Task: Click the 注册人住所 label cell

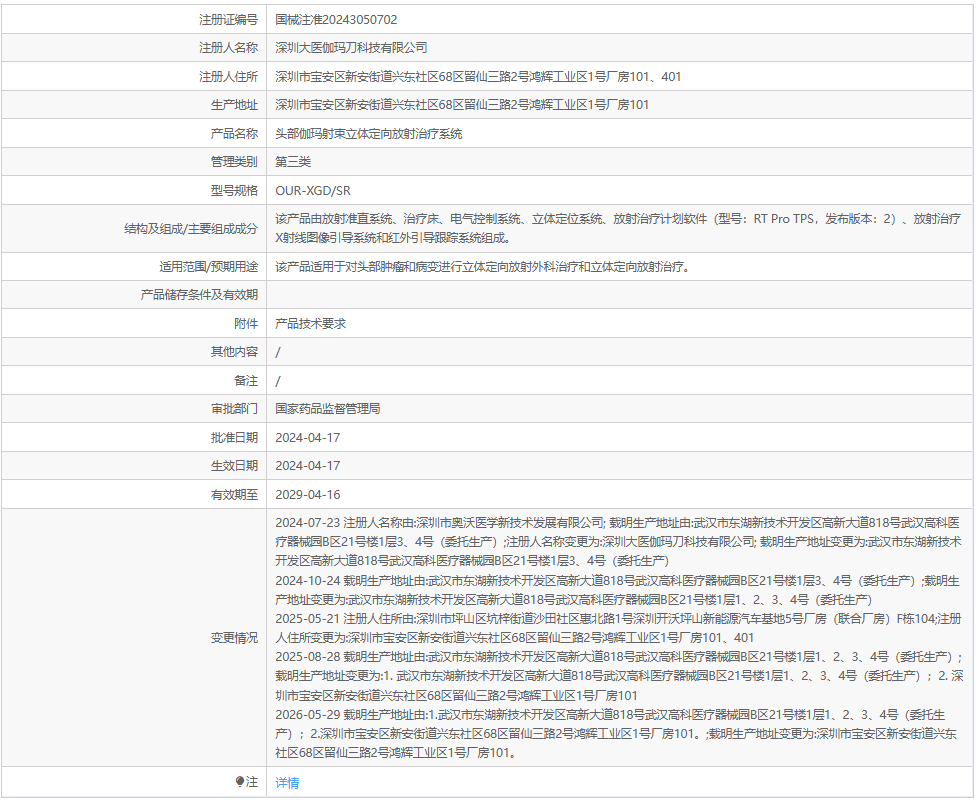Action: [134, 76]
